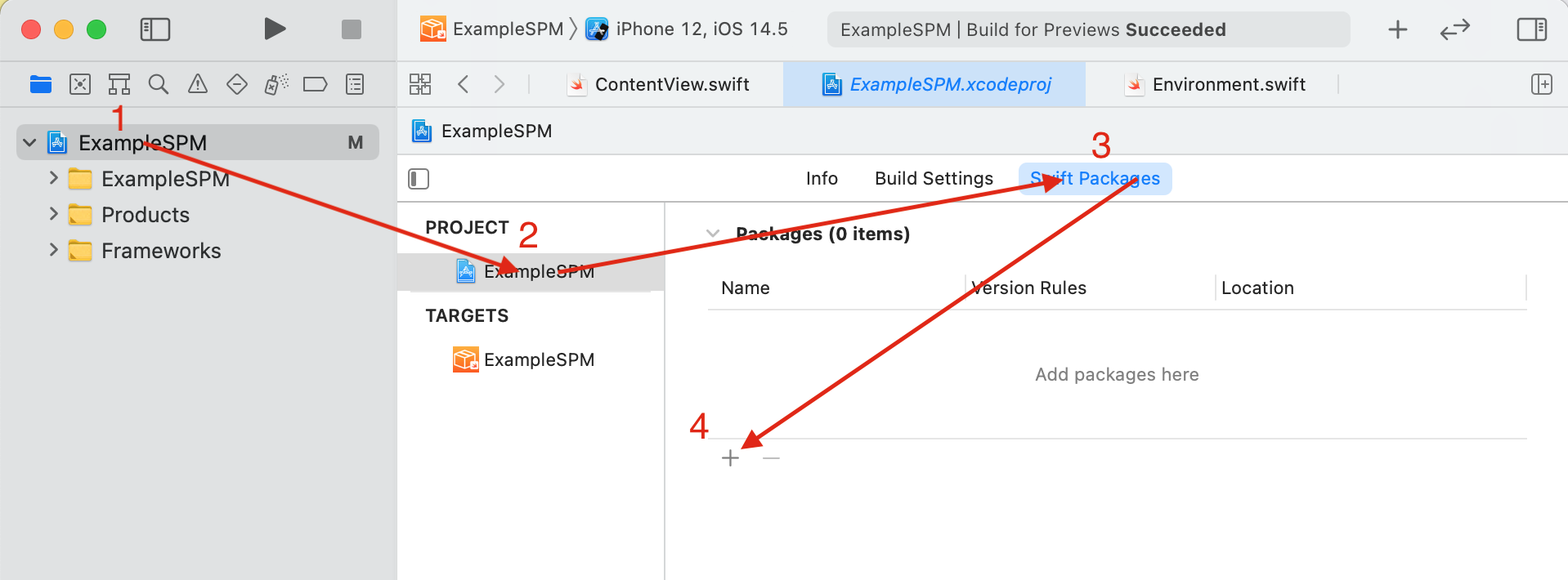Add an editor on the right

[1542, 84]
